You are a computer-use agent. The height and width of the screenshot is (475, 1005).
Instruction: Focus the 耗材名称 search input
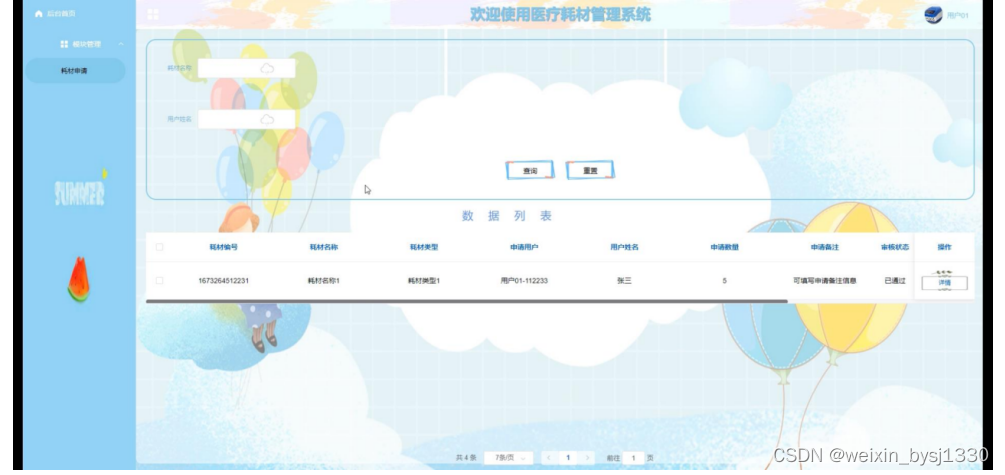[x=247, y=69]
